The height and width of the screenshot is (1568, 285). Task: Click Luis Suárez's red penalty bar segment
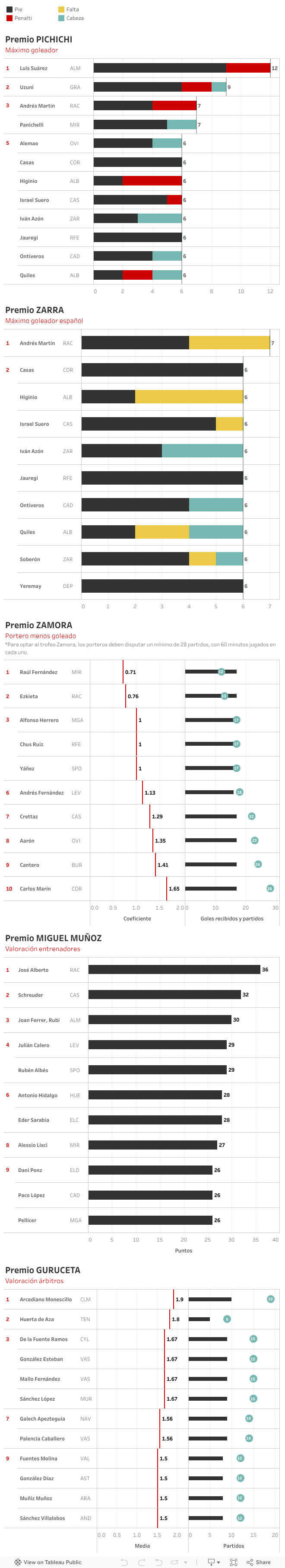pyautogui.click(x=248, y=68)
